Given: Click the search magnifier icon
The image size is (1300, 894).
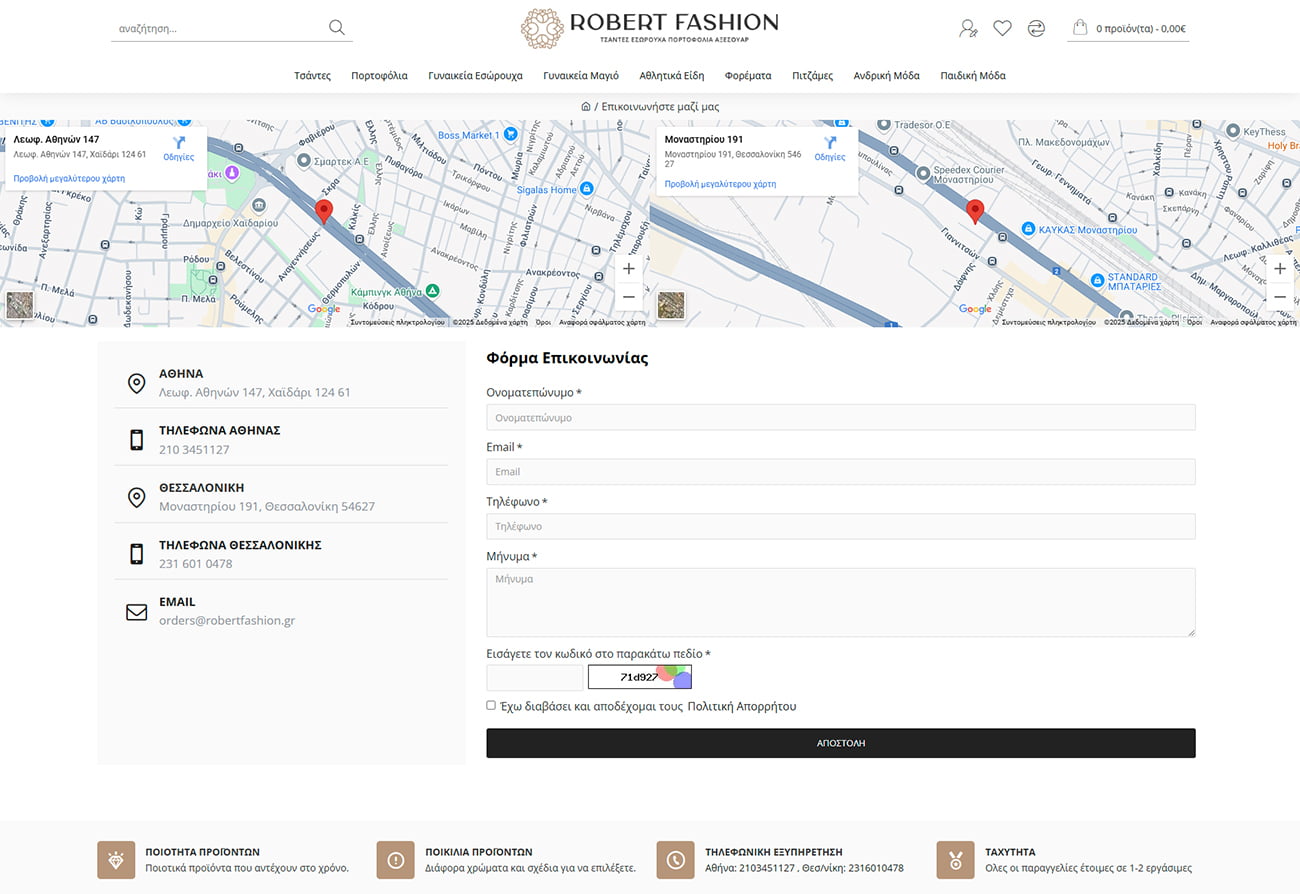Looking at the screenshot, I should [337, 27].
